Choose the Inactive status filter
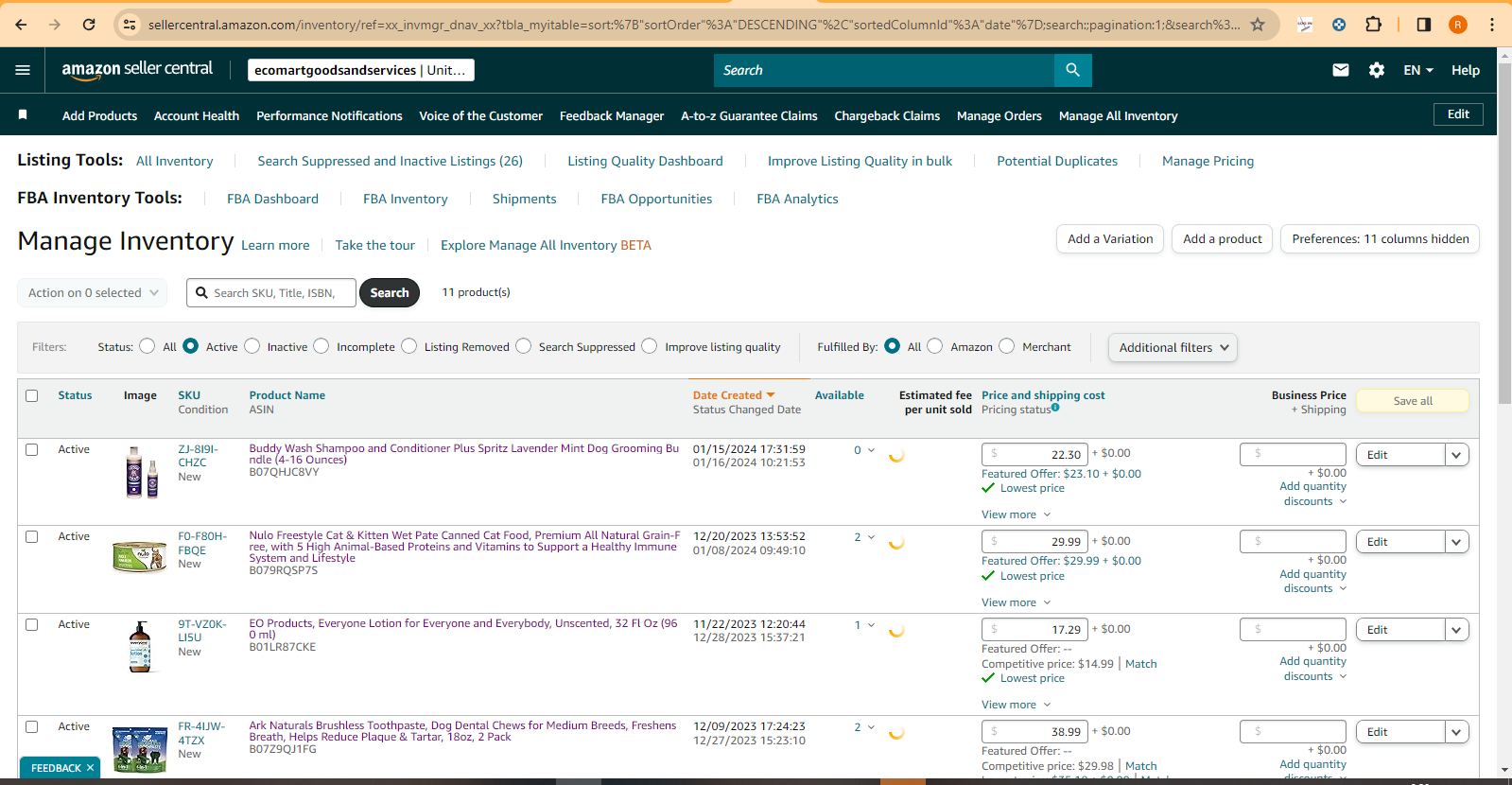 (x=252, y=346)
